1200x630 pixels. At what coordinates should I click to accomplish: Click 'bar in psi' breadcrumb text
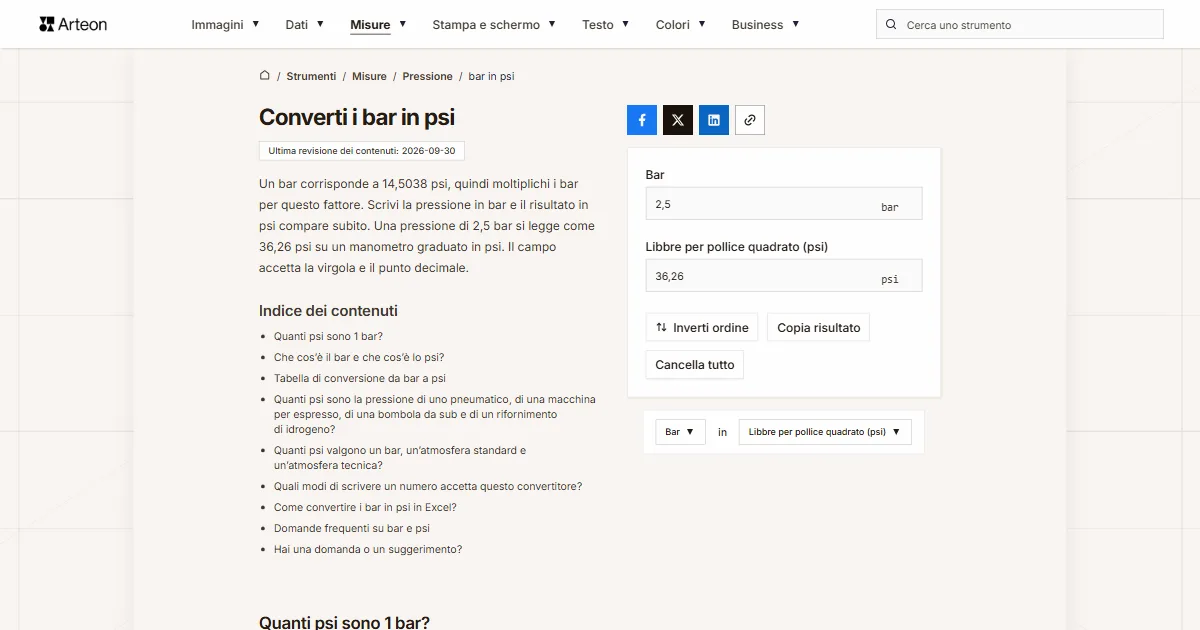[491, 76]
